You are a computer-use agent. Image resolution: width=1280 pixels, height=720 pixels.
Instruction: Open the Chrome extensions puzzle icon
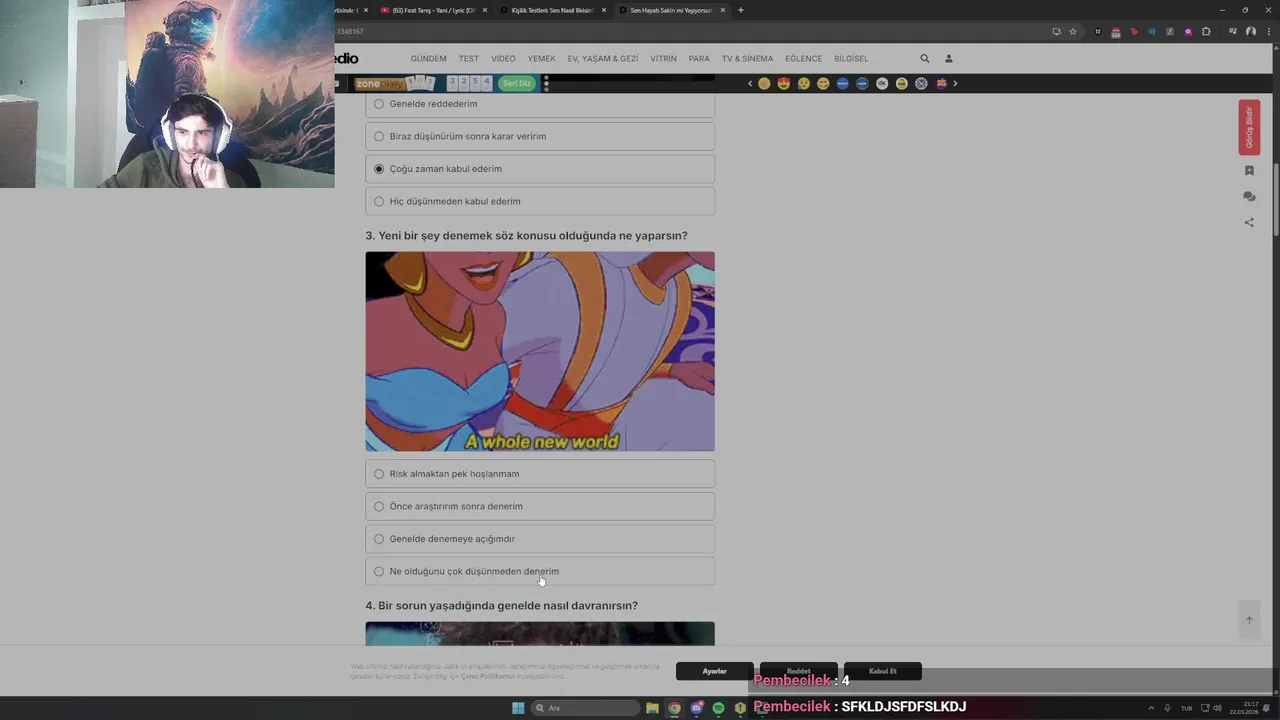click(1206, 32)
